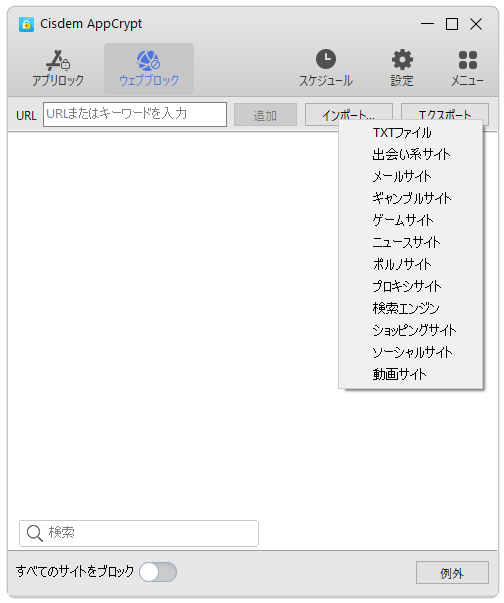This screenshot has width=504, height=603.
Task: Toggle すべてのサイトをブロック switch
Action: (x=158, y=572)
